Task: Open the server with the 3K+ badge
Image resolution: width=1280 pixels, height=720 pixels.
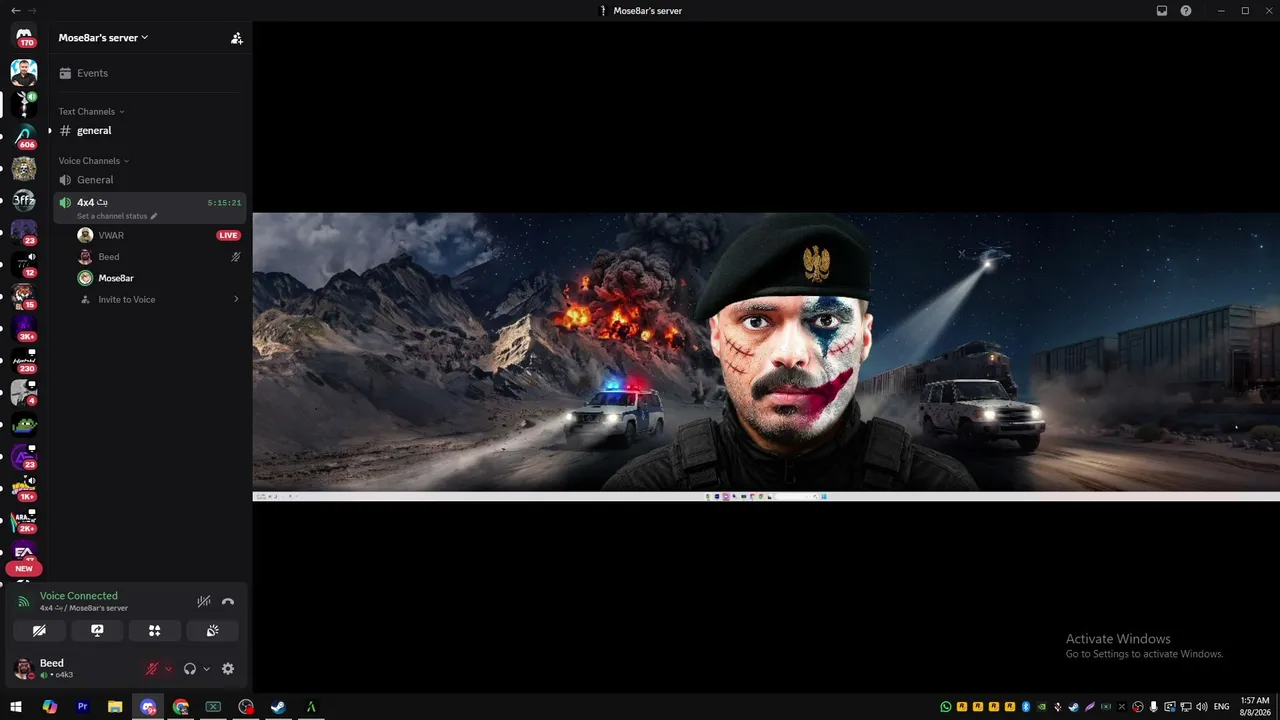Action: tap(24, 328)
